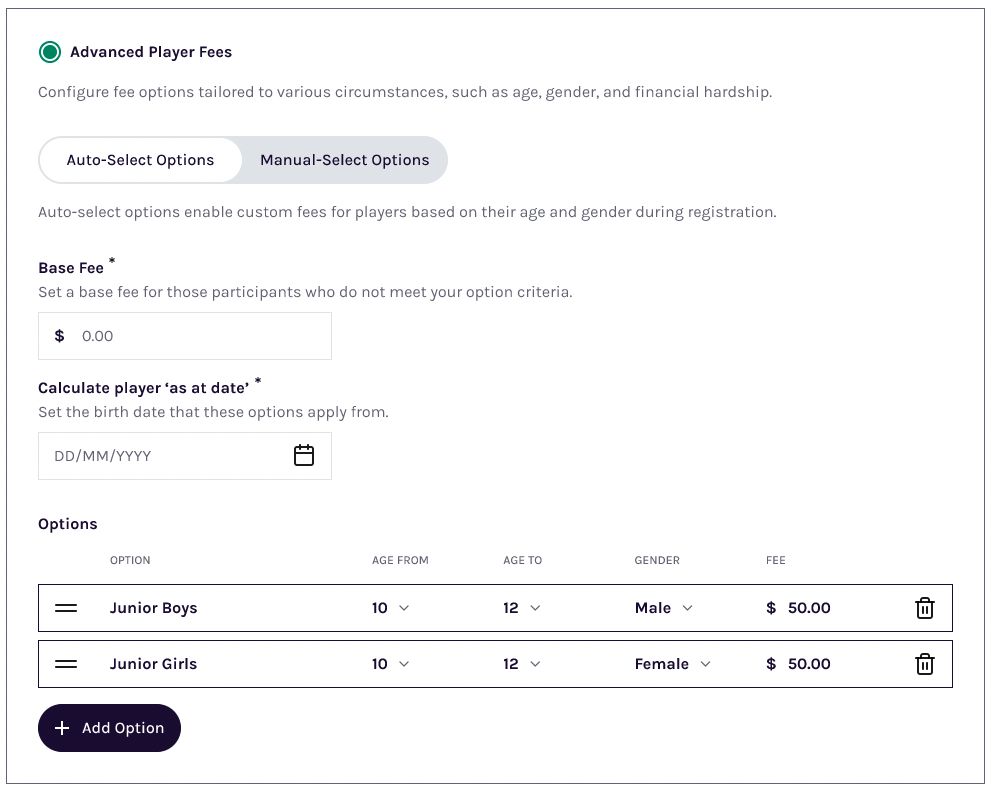Click the drag handle beside Junior Boys
This screenshot has height=794, width=994.
(67, 607)
